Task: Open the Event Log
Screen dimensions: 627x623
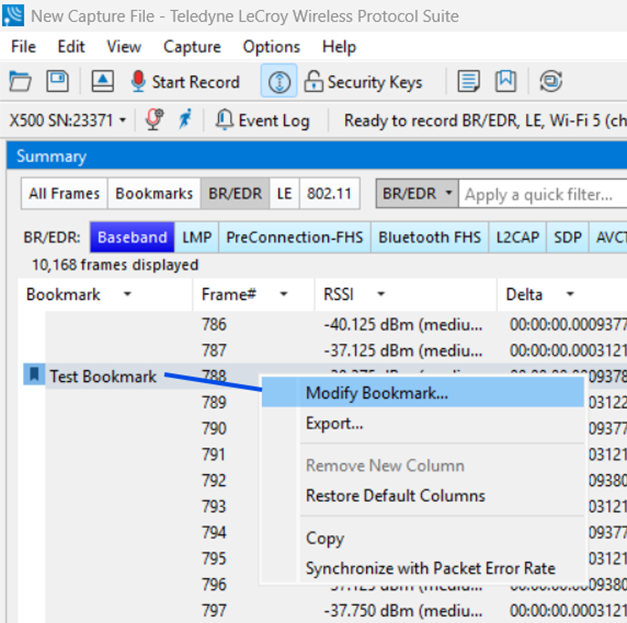Action: point(263,120)
